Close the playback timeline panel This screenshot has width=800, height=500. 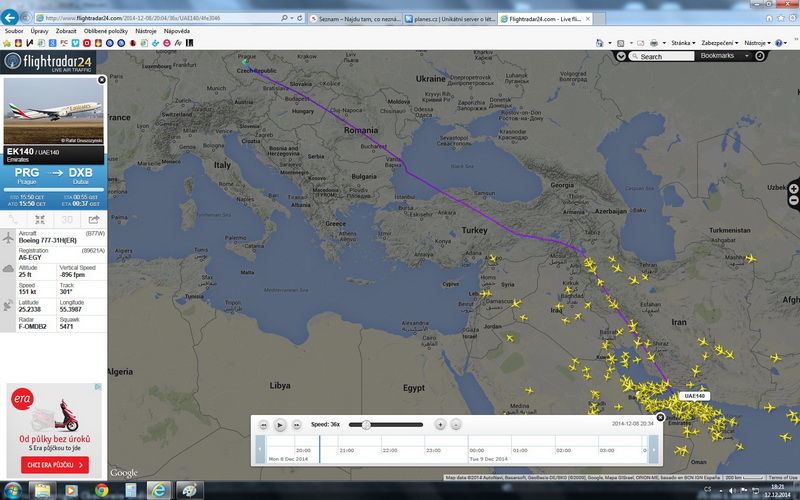660,417
